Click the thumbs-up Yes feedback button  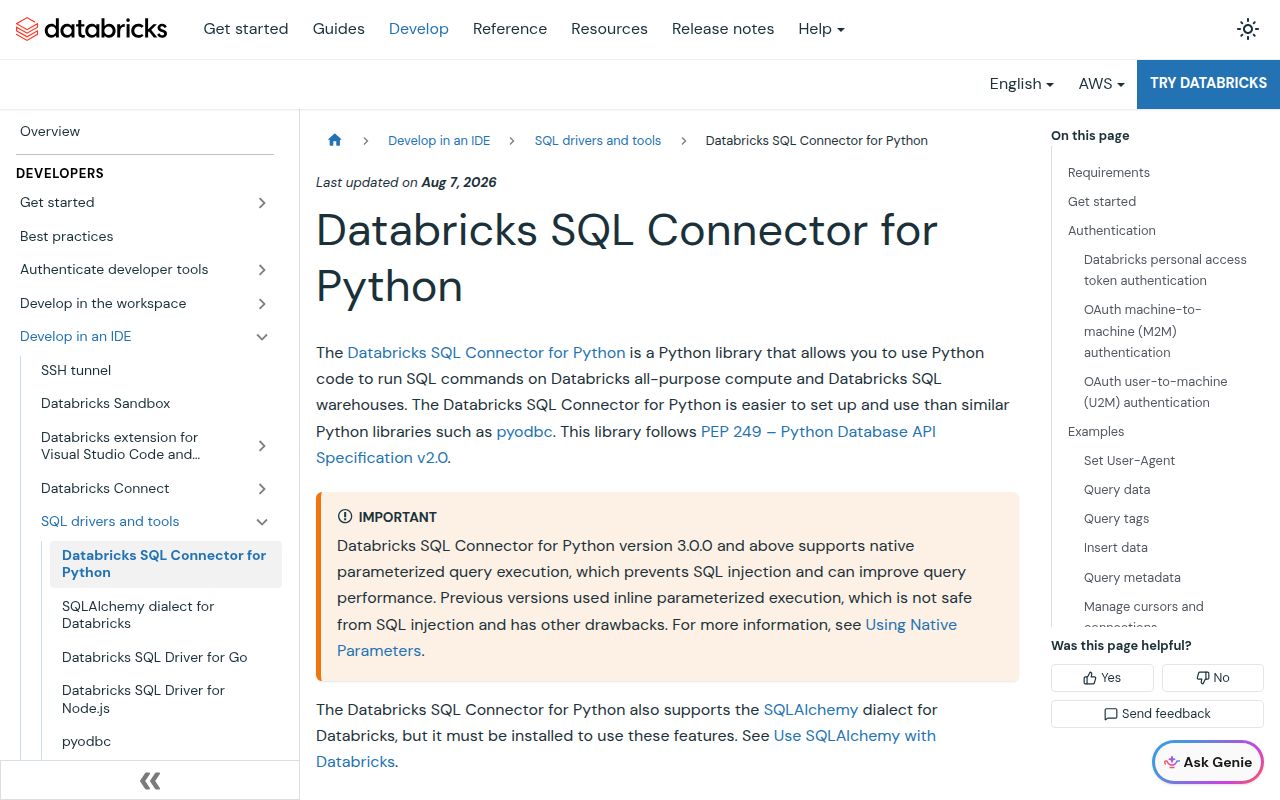tap(1102, 678)
